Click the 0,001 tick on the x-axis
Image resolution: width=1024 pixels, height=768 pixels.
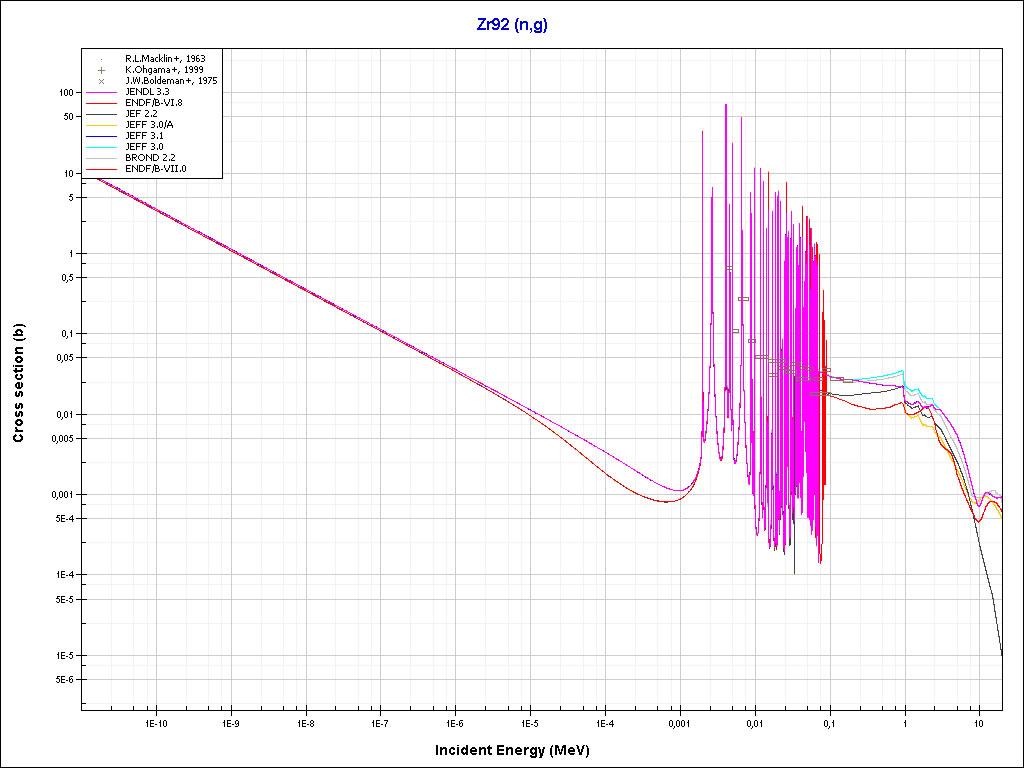(x=679, y=722)
